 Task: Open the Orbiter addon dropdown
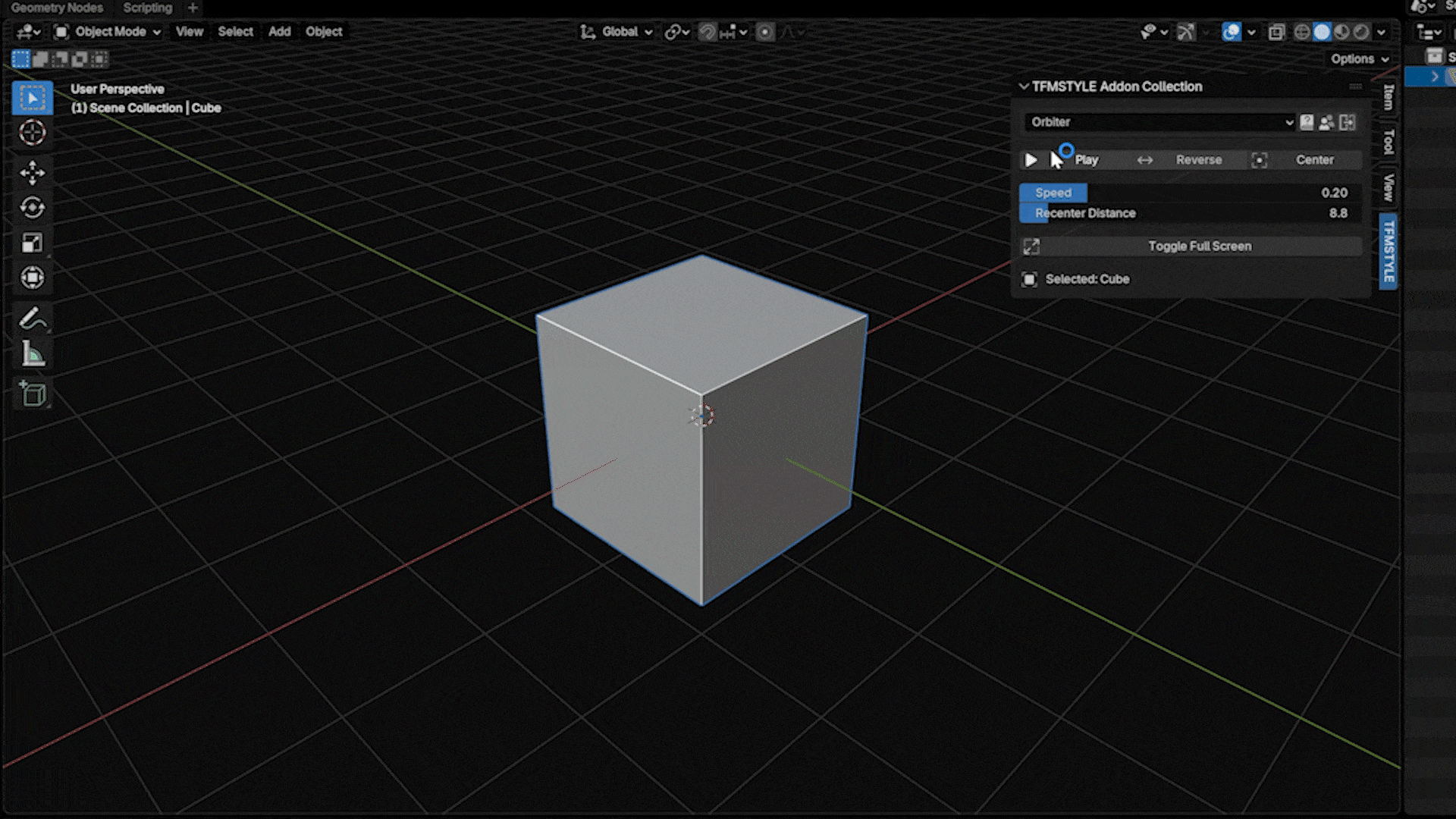point(1159,122)
